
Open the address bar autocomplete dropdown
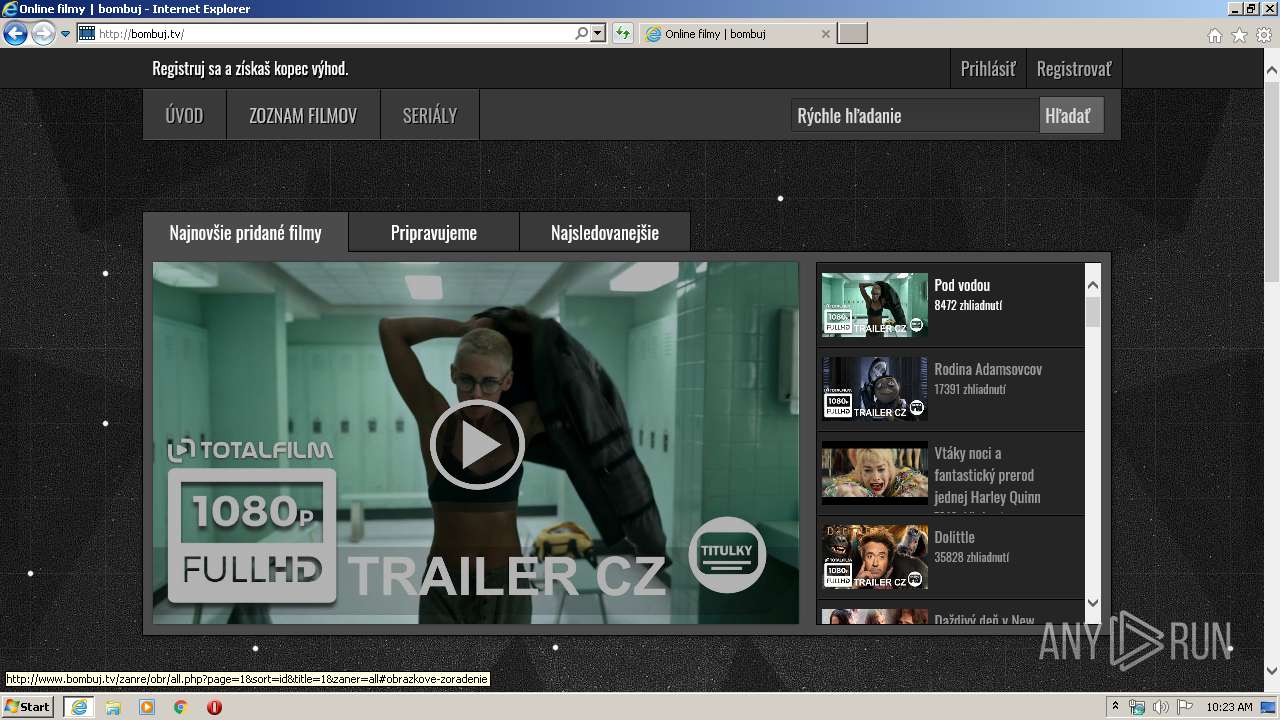pos(598,33)
